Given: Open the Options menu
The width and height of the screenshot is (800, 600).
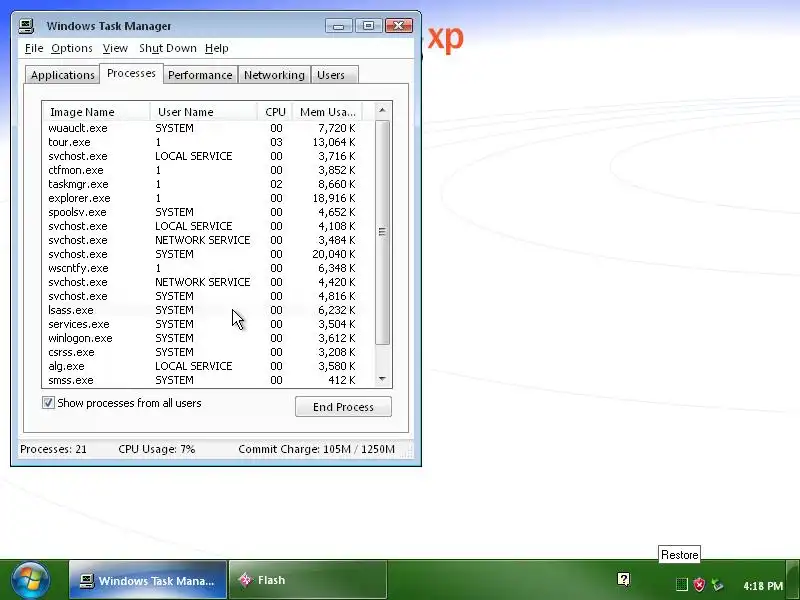Looking at the screenshot, I should pos(71,48).
